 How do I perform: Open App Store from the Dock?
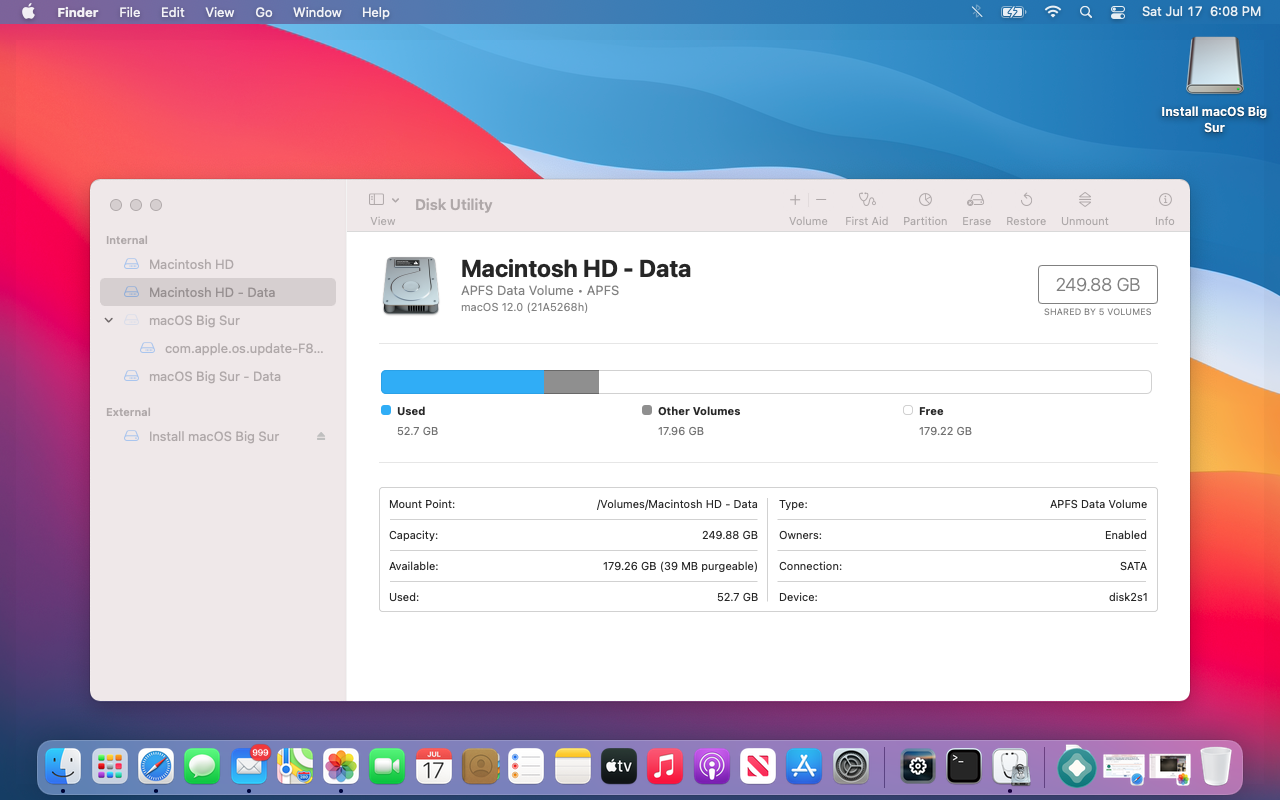(x=804, y=767)
